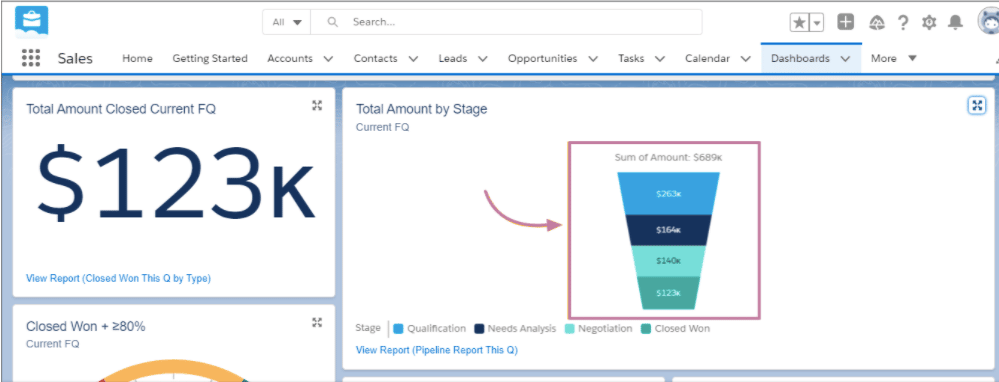Viewport: 999px width, 382px height.
Task: Click the Qualification legend color swatch
Action: pyautogui.click(x=399, y=329)
